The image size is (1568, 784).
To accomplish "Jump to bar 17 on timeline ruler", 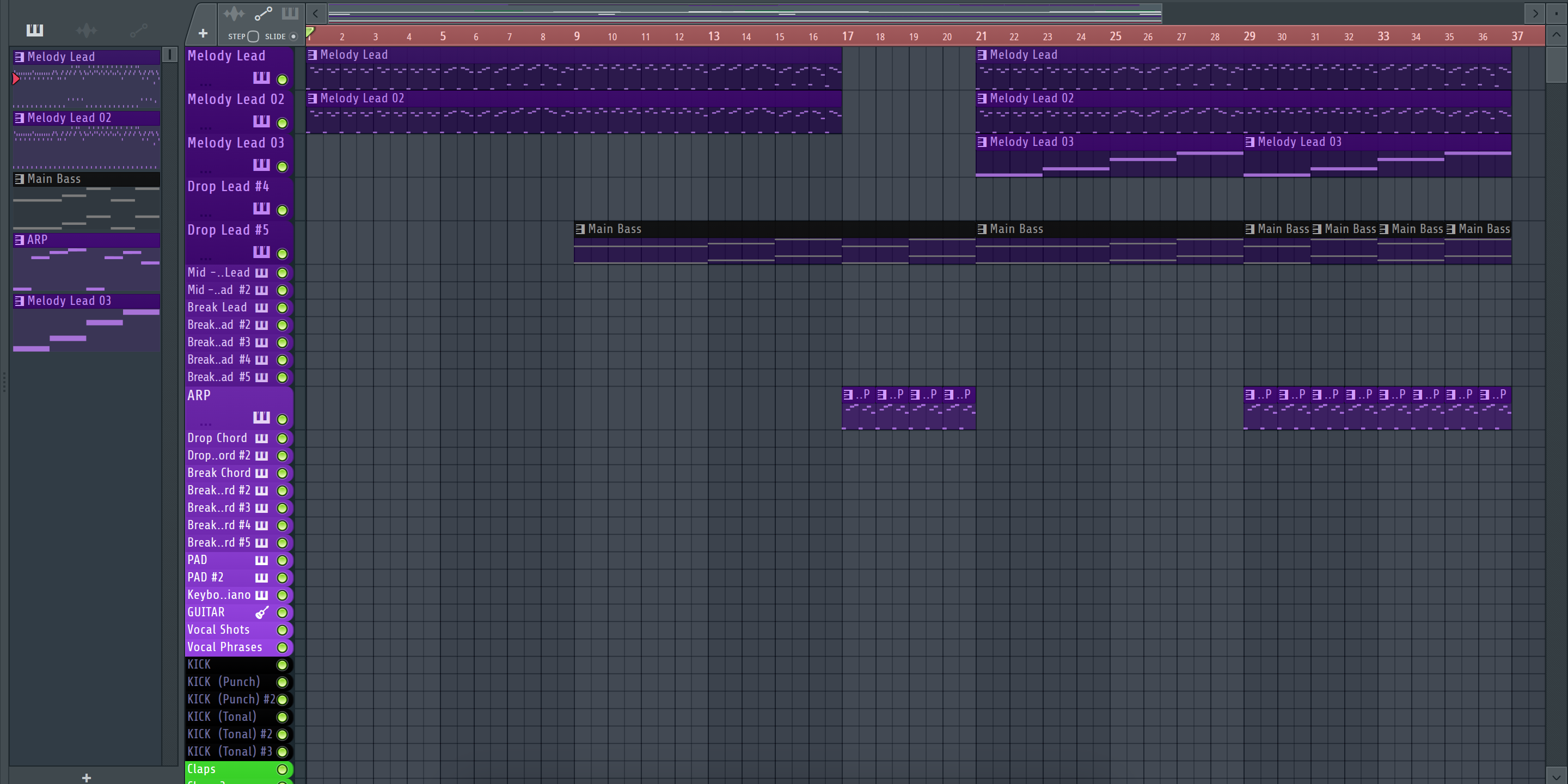I will tap(848, 36).
